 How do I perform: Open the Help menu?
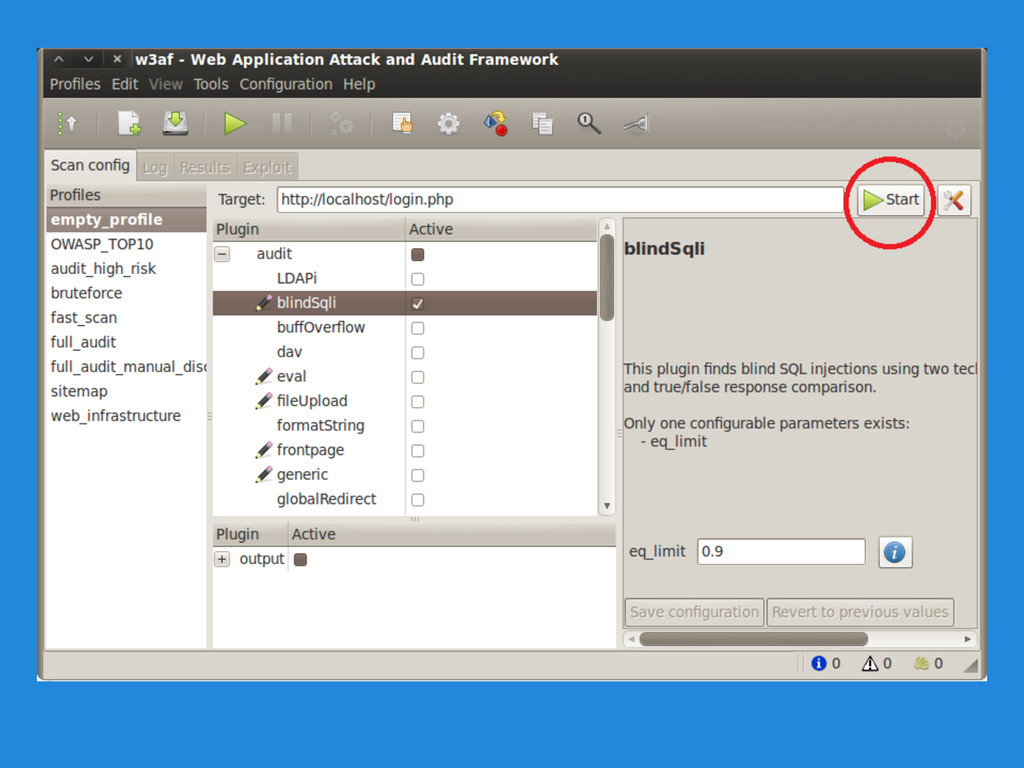[x=359, y=84]
